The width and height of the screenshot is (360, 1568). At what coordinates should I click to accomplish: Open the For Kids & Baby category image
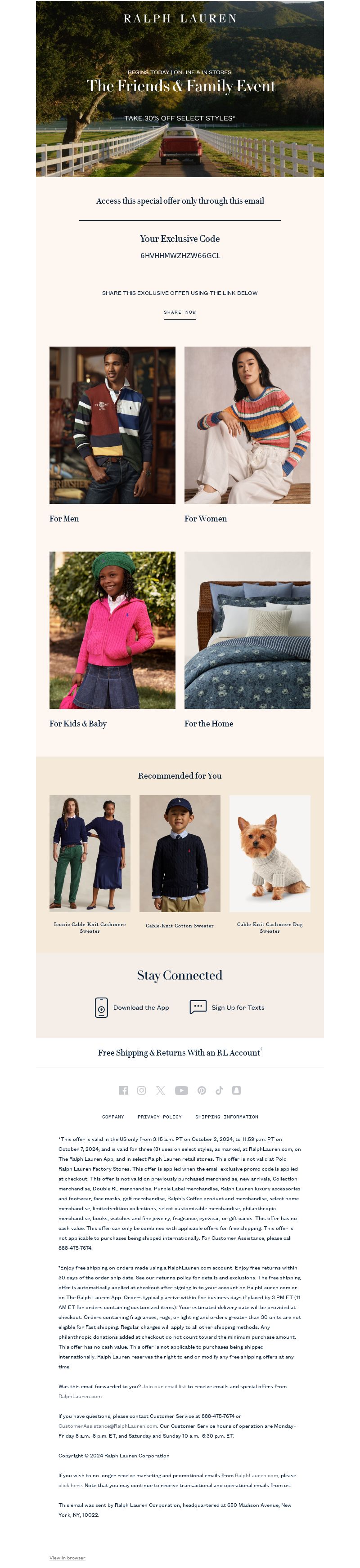tap(112, 630)
